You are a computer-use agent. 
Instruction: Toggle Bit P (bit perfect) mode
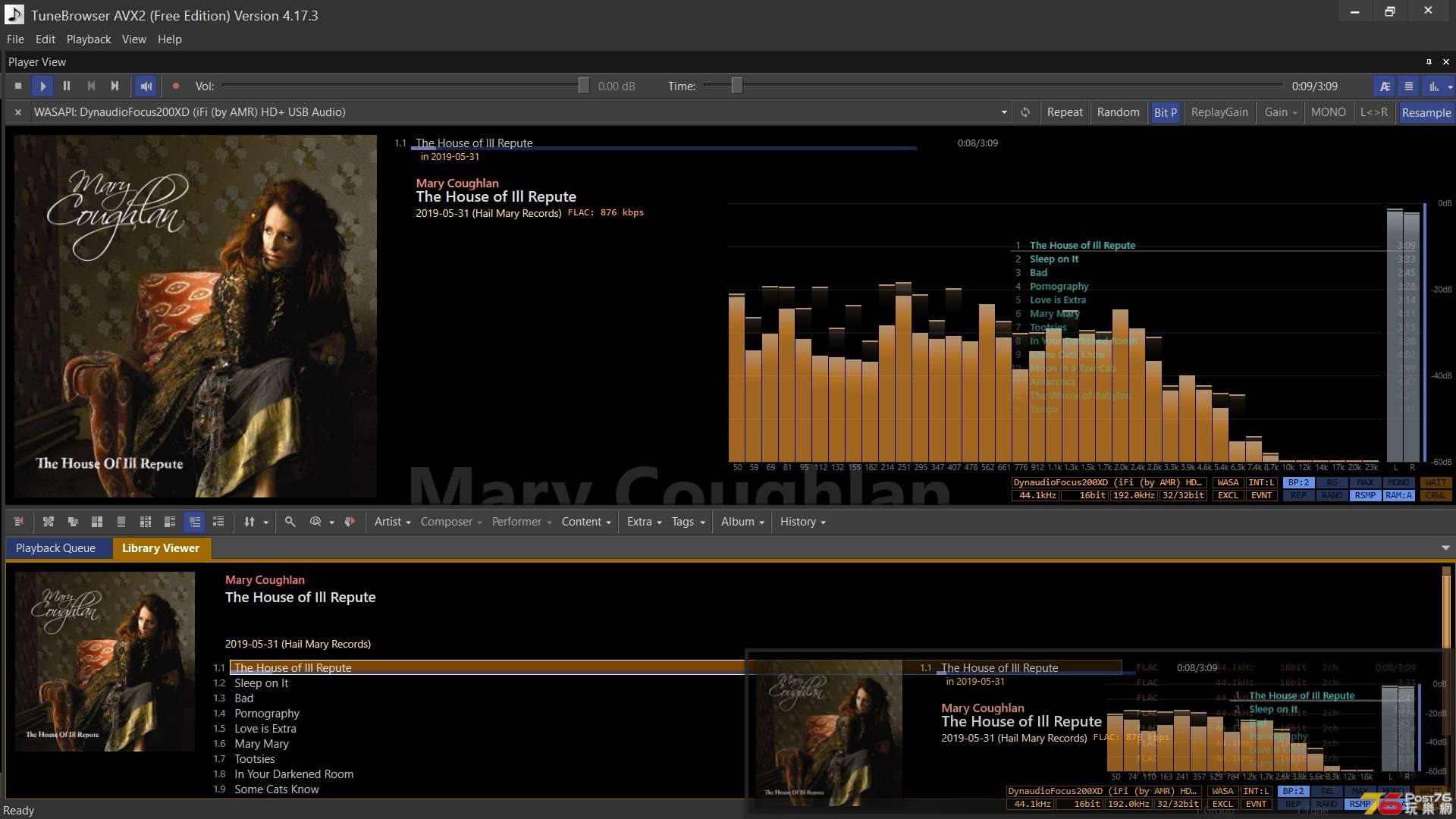(x=1165, y=112)
